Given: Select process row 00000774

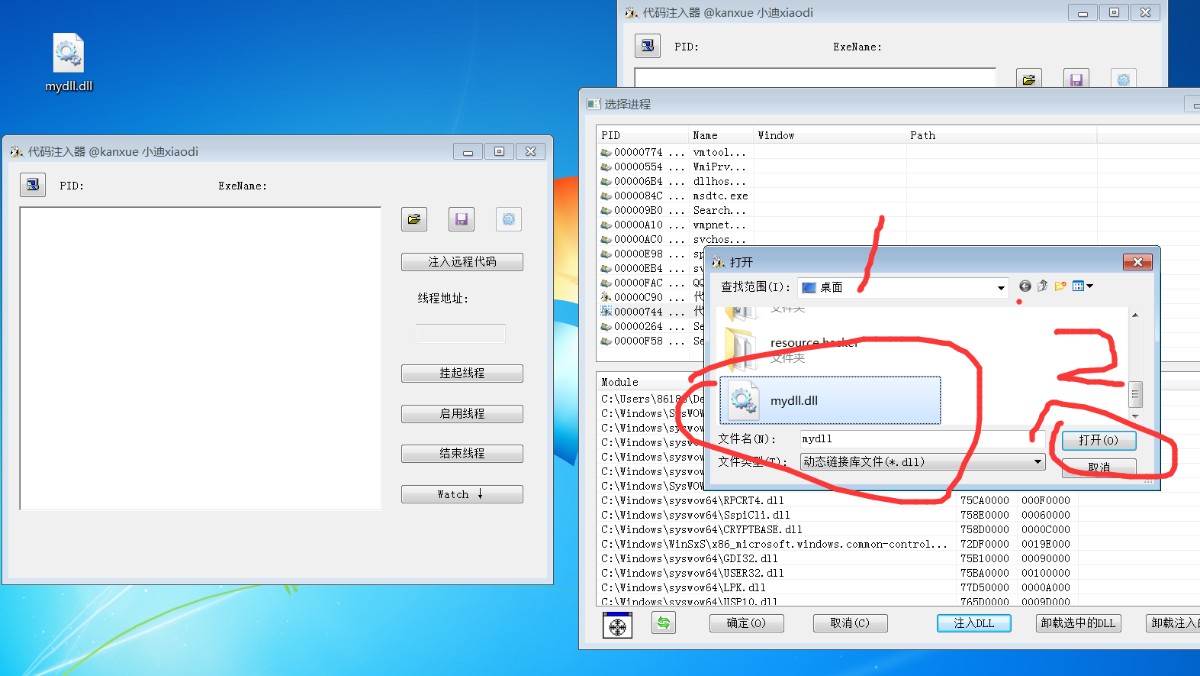Looking at the screenshot, I should point(673,153).
